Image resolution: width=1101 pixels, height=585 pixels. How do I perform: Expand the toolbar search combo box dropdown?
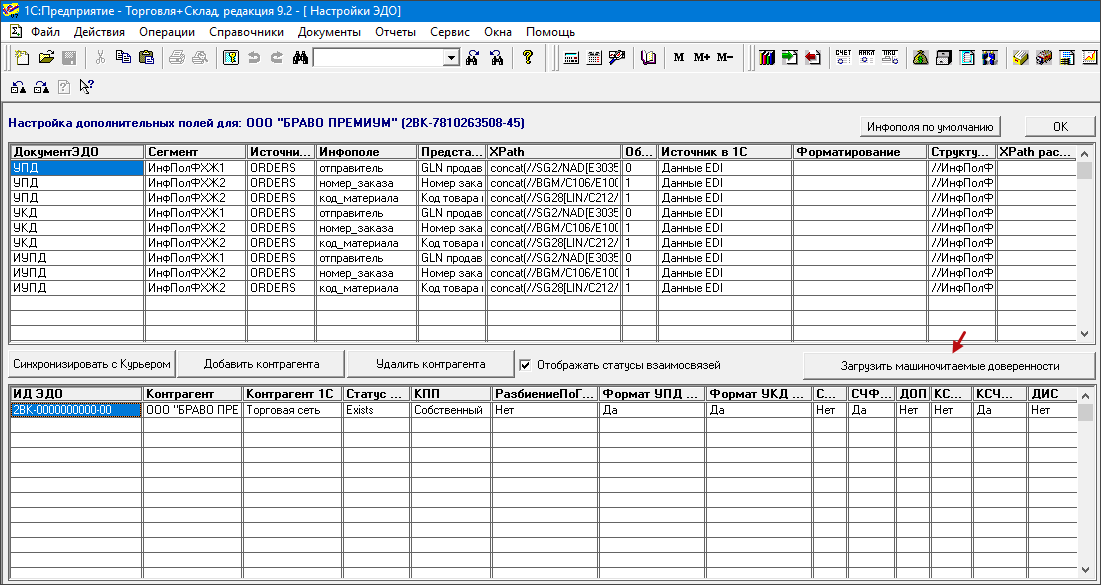pos(451,58)
